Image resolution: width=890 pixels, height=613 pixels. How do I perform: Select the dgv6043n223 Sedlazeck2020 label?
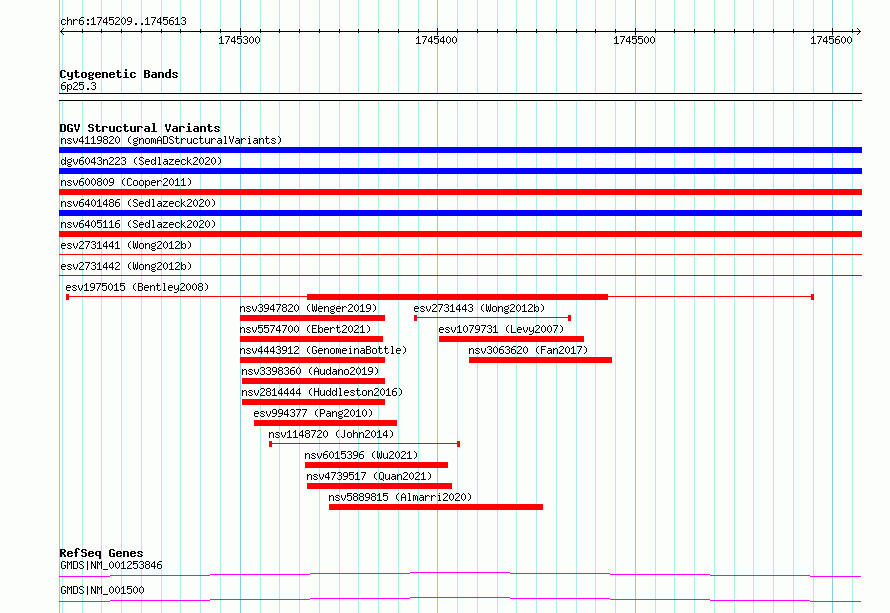coord(141,161)
